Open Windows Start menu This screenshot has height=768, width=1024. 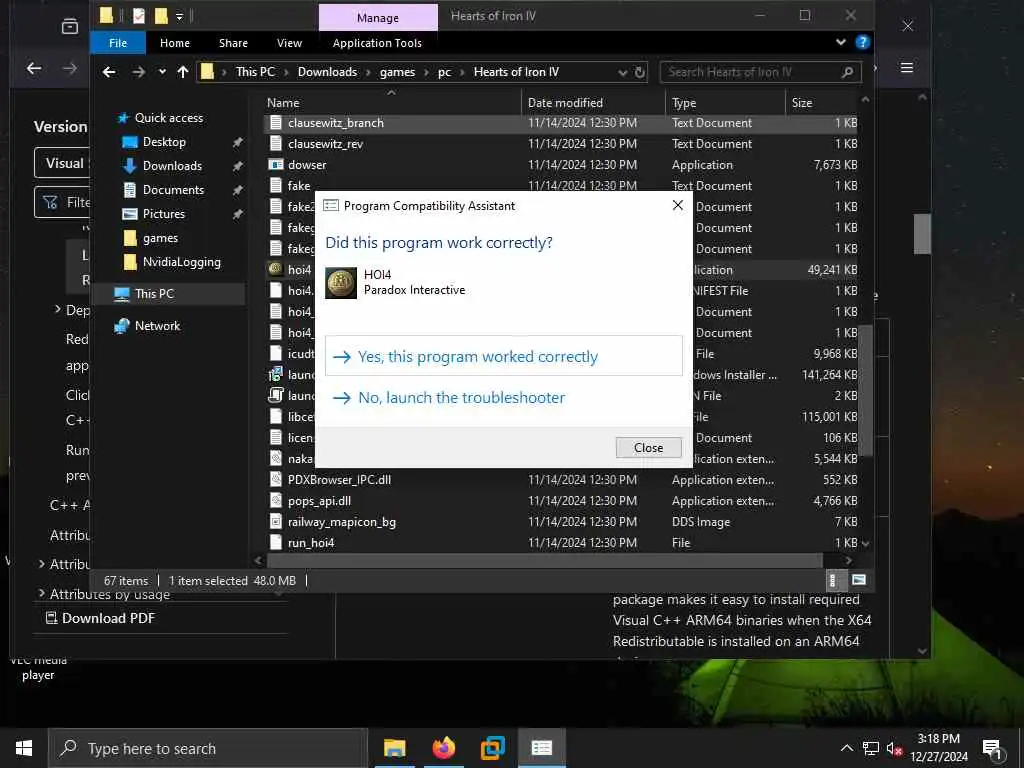[24, 748]
